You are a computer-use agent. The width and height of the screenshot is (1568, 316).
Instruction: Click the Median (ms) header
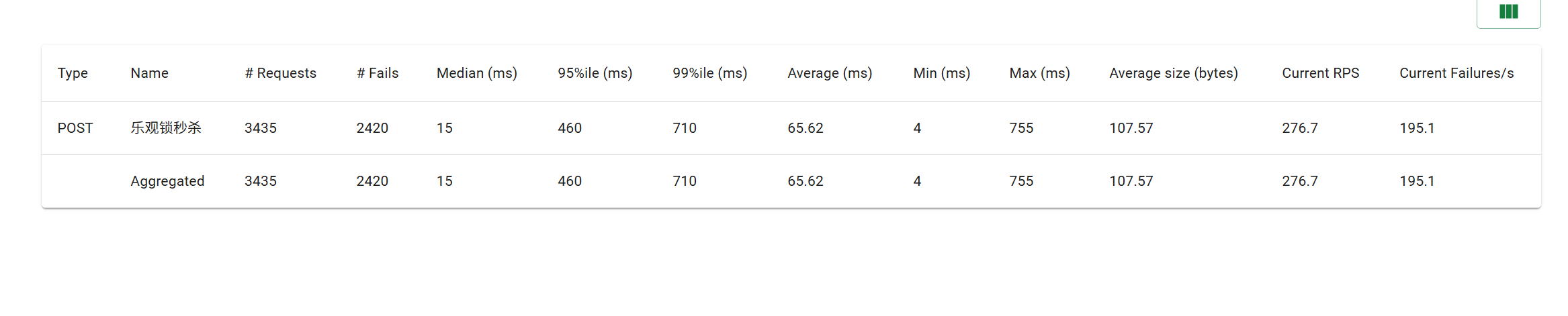point(477,73)
